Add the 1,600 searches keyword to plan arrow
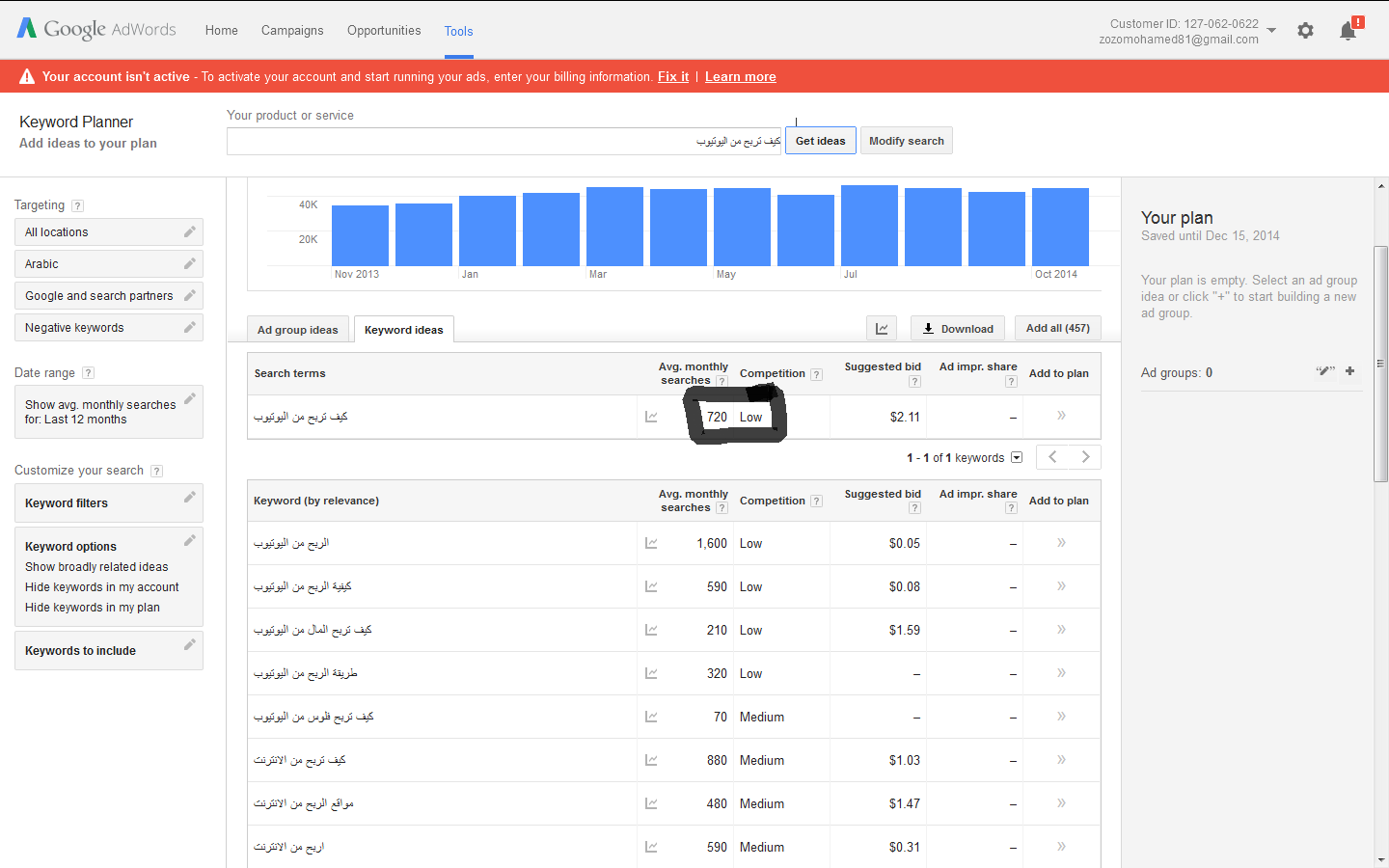 click(x=1061, y=543)
